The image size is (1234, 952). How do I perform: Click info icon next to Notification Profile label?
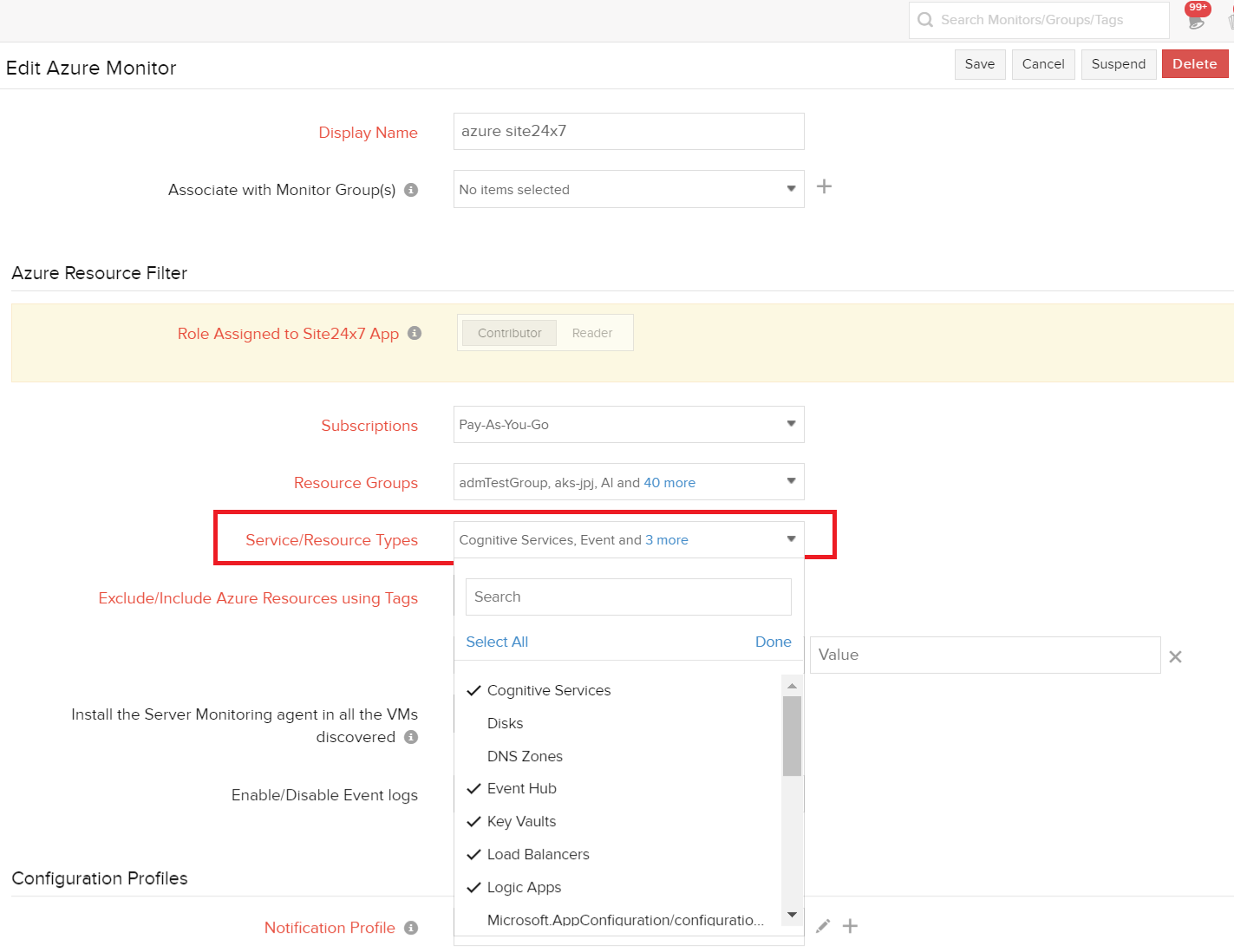click(x=411, y=928)
